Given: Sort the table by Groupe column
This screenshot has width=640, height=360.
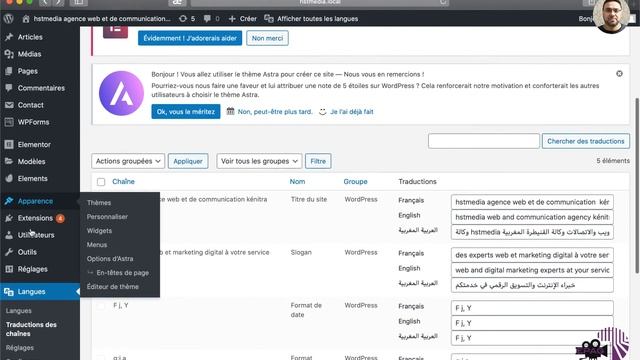Looking at the screenshot, I should 355,182.
